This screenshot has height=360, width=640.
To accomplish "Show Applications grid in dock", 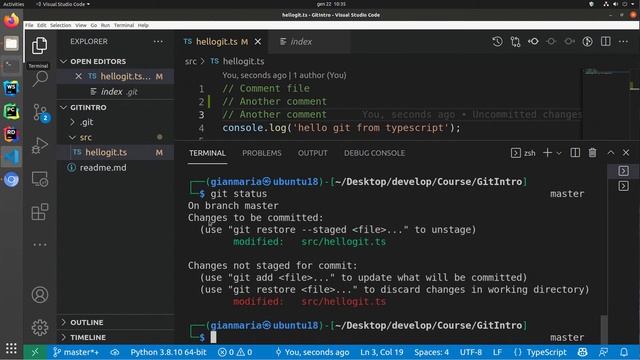I will coord(11,348).
